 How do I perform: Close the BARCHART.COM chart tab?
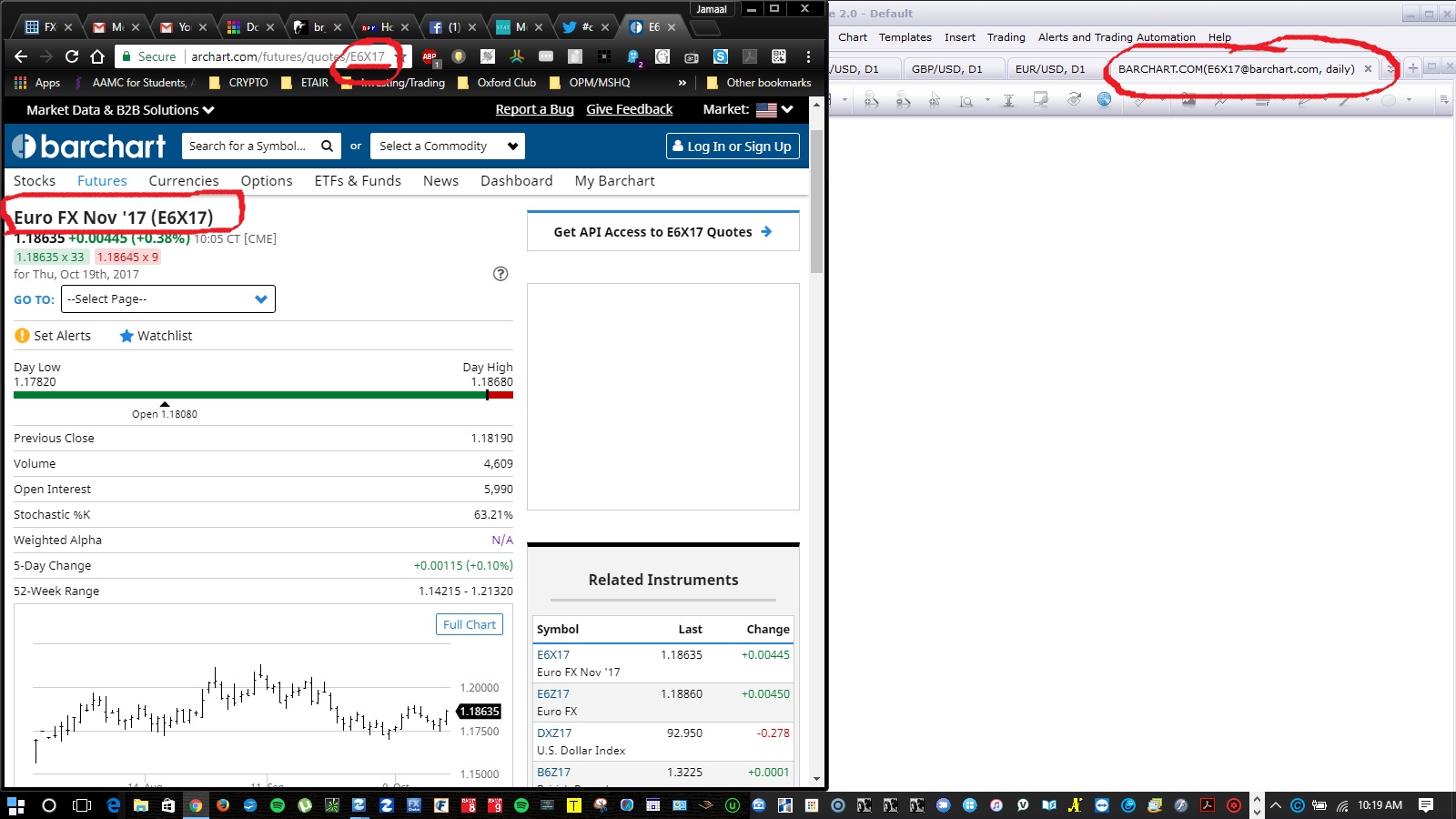coord(1368,69)
